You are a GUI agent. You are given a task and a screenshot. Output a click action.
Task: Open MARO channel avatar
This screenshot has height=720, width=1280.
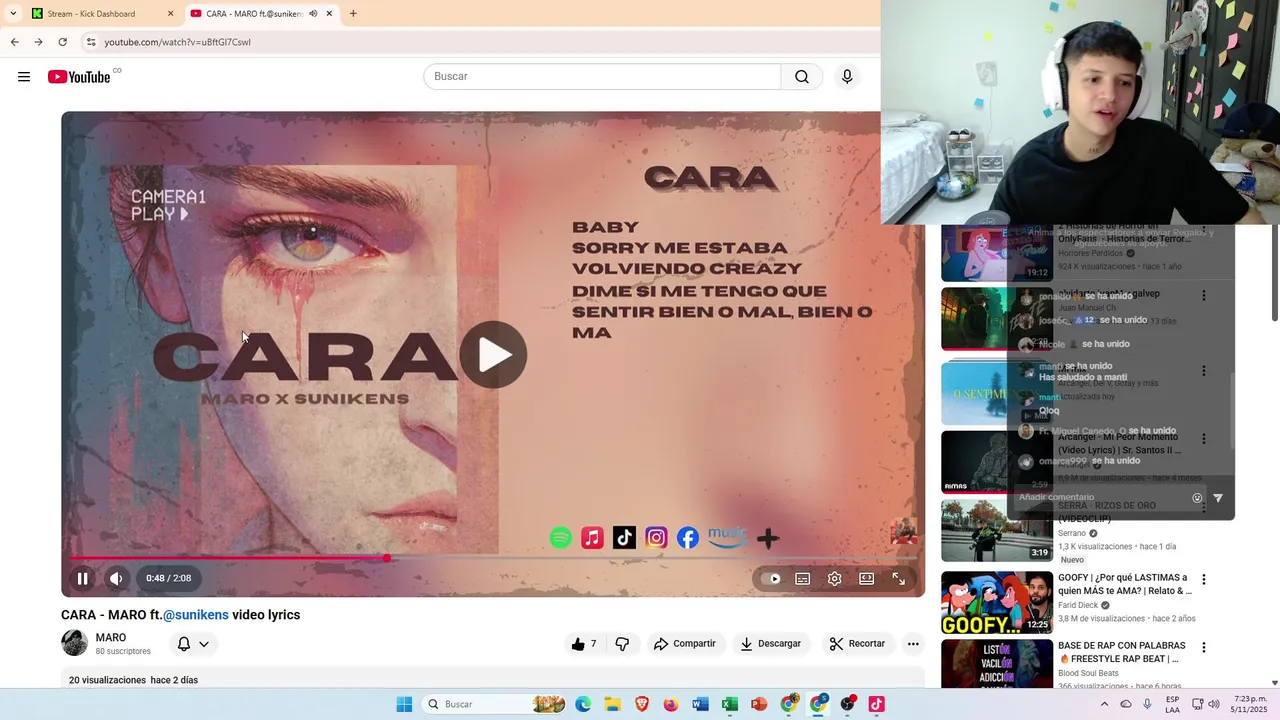[x=75, y=643]
